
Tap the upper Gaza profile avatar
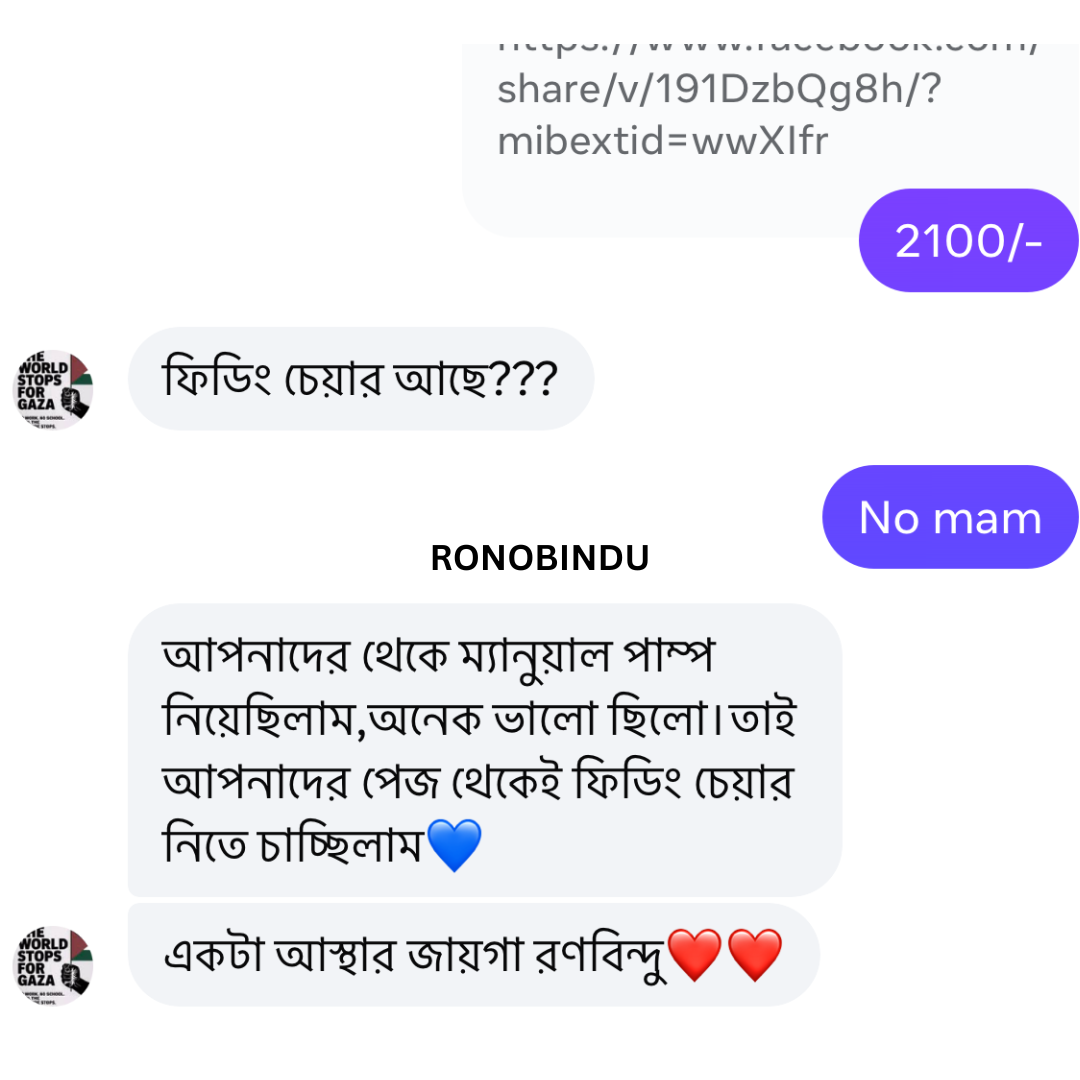(53, 389)
